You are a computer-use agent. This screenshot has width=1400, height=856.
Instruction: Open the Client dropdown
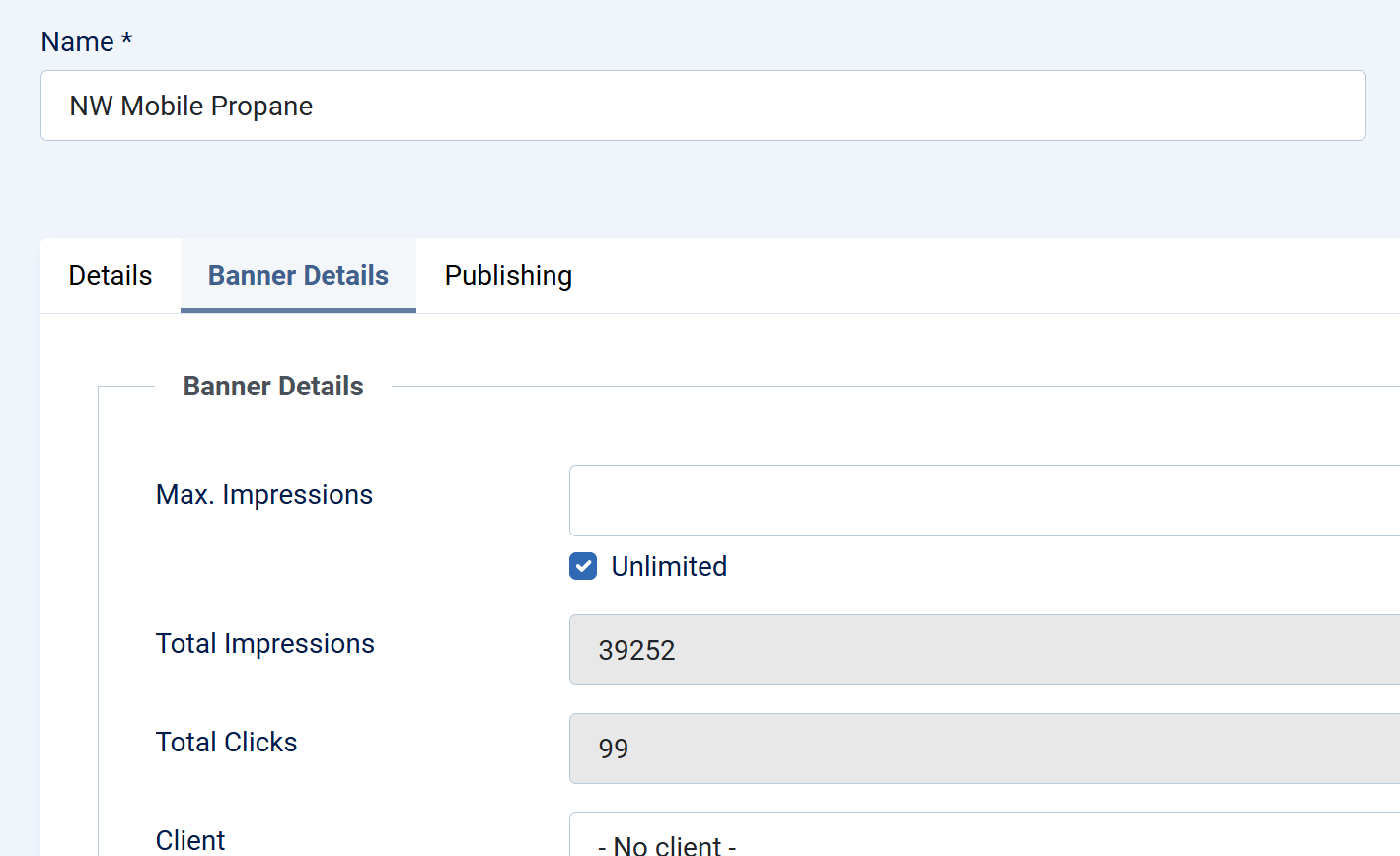985,834
